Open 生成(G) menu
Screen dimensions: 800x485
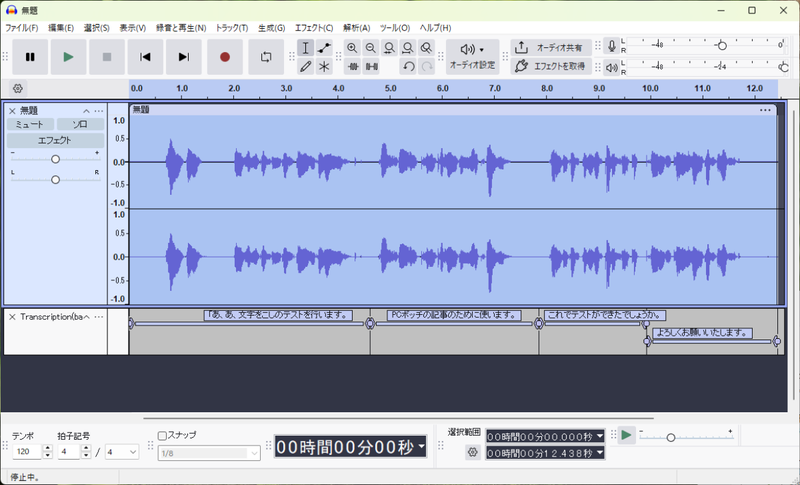[x=271, y=28]
